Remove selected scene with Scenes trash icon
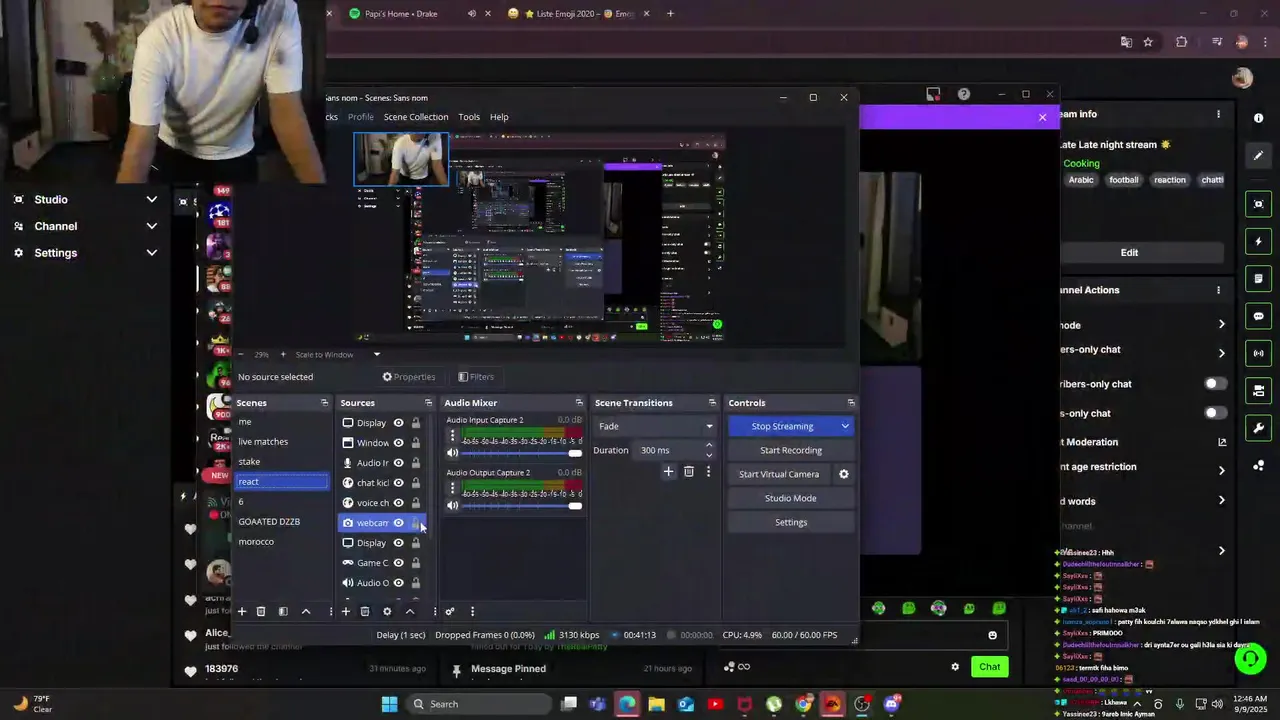 261,611
